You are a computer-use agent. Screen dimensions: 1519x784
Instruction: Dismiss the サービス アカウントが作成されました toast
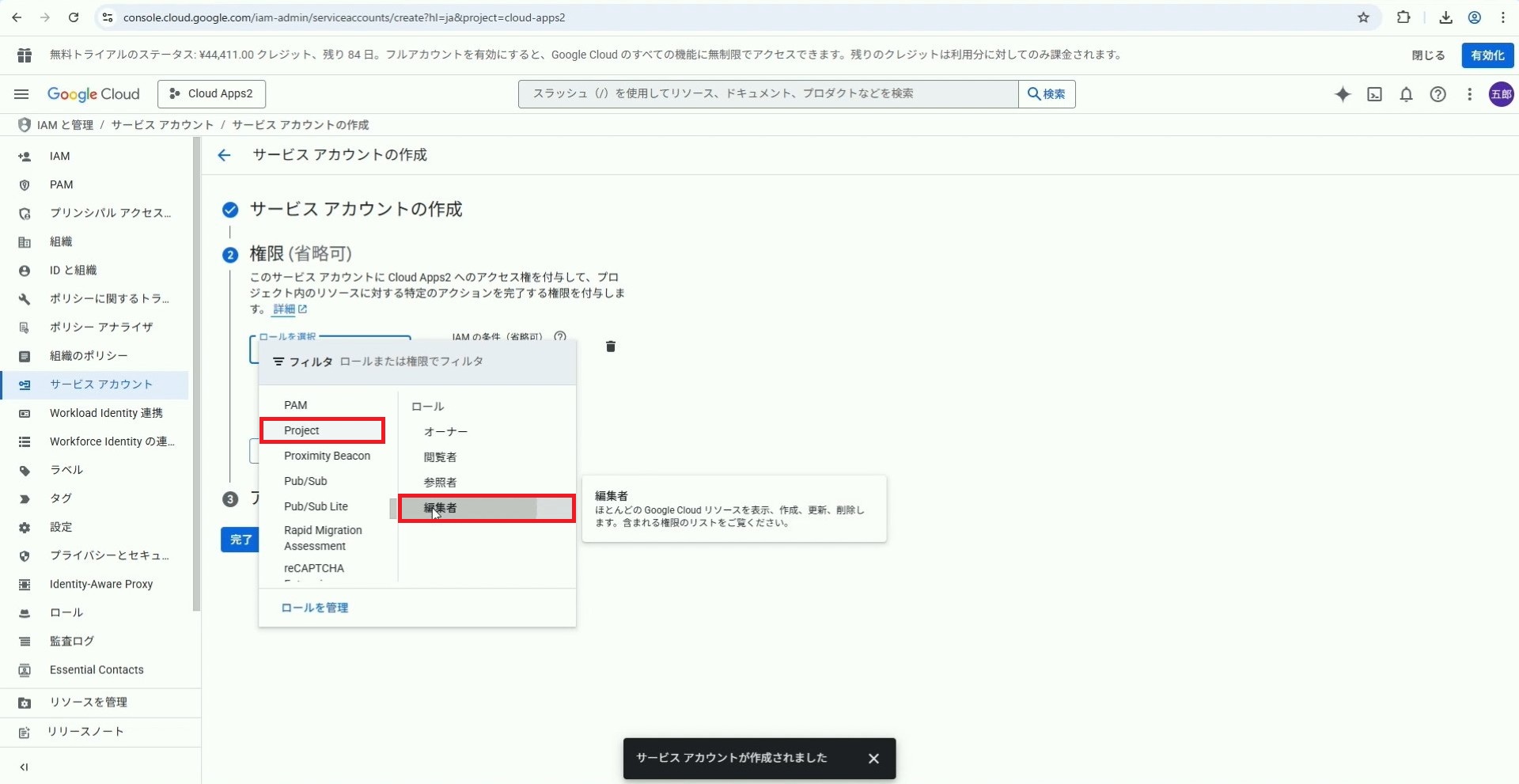coord(873,759)
